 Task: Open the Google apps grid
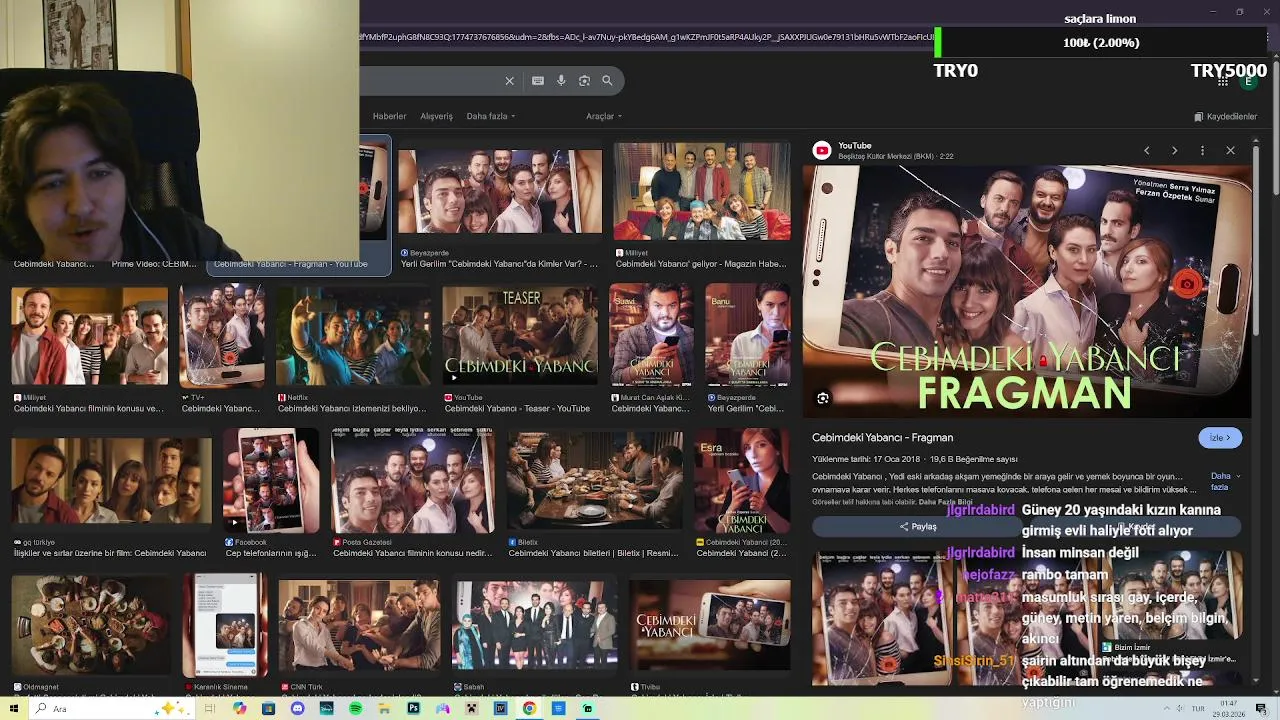coord(1222,81)
